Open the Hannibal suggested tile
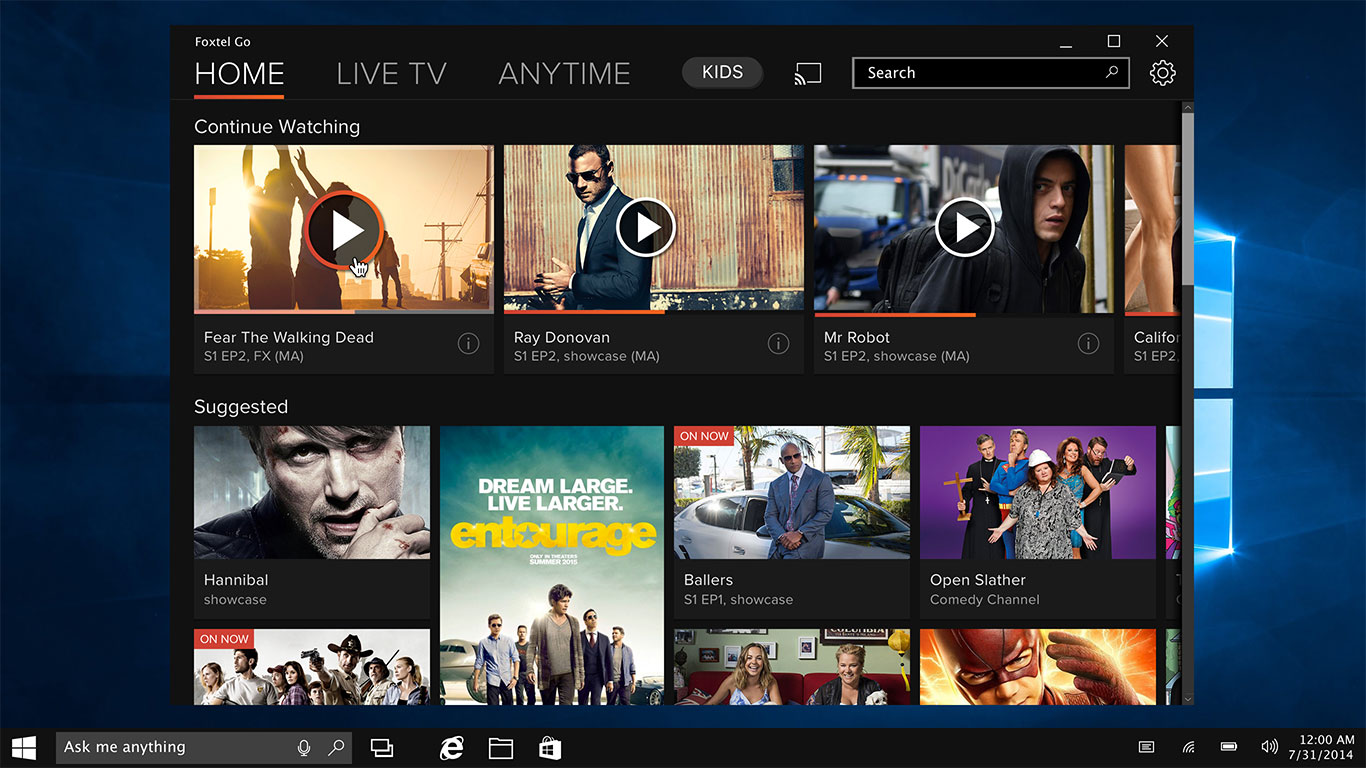The image size is (1366, 768). [312, 522]
